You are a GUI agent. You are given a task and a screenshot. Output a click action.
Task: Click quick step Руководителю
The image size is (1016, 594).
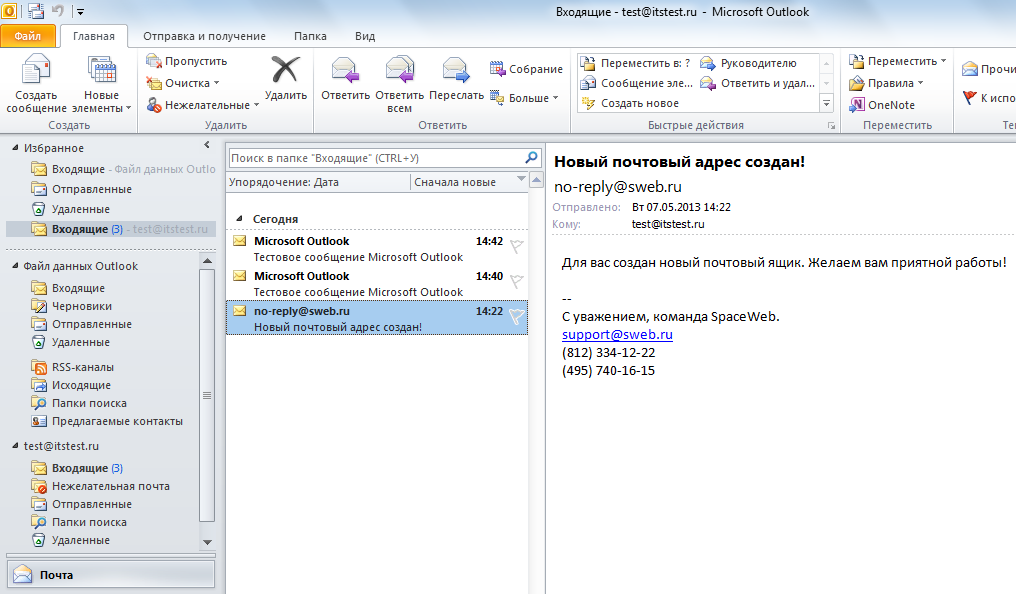[749, 63]
